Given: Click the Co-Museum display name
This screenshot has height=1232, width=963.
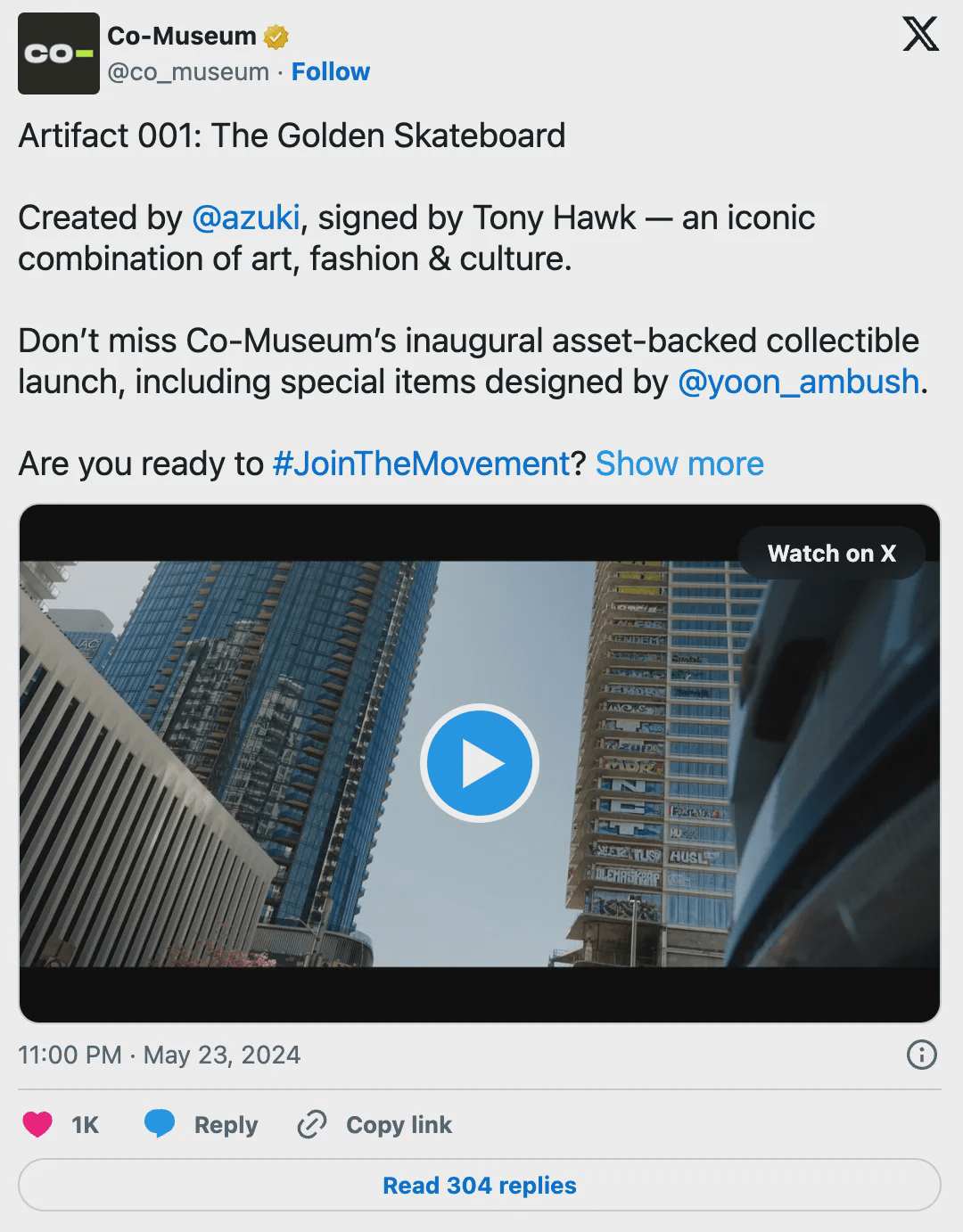Looking at the screenshot, I should [x=181, y=37].
